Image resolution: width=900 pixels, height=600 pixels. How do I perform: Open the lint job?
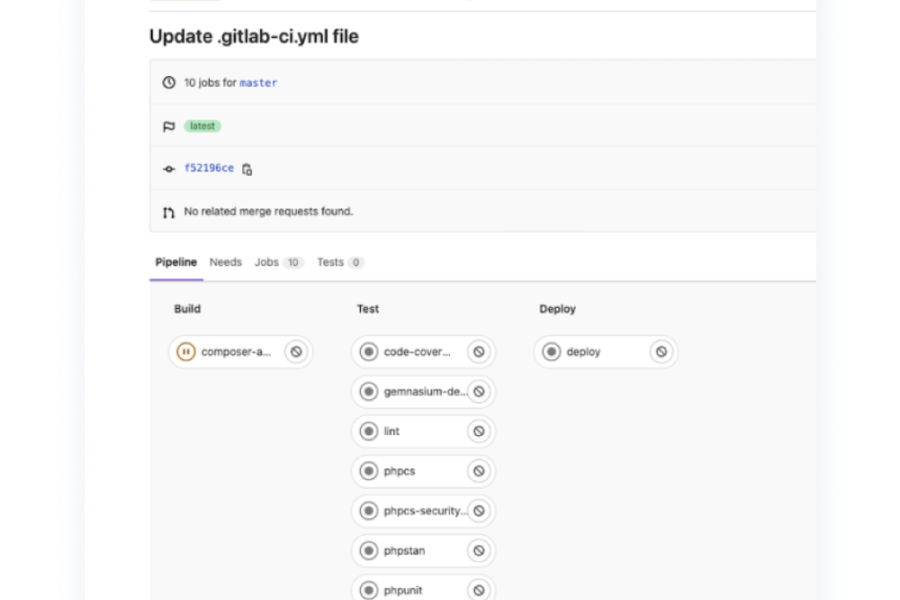391,431
